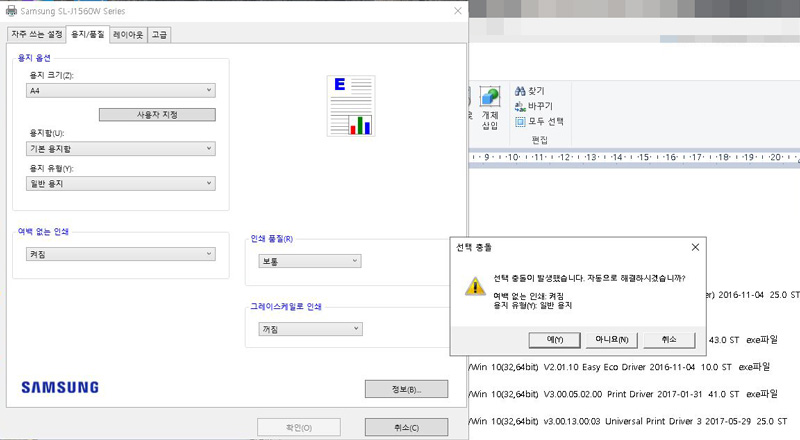This screenshot has width=800, height=440.
Task: Click the Samsung logo
Action: tap(60, 387)
